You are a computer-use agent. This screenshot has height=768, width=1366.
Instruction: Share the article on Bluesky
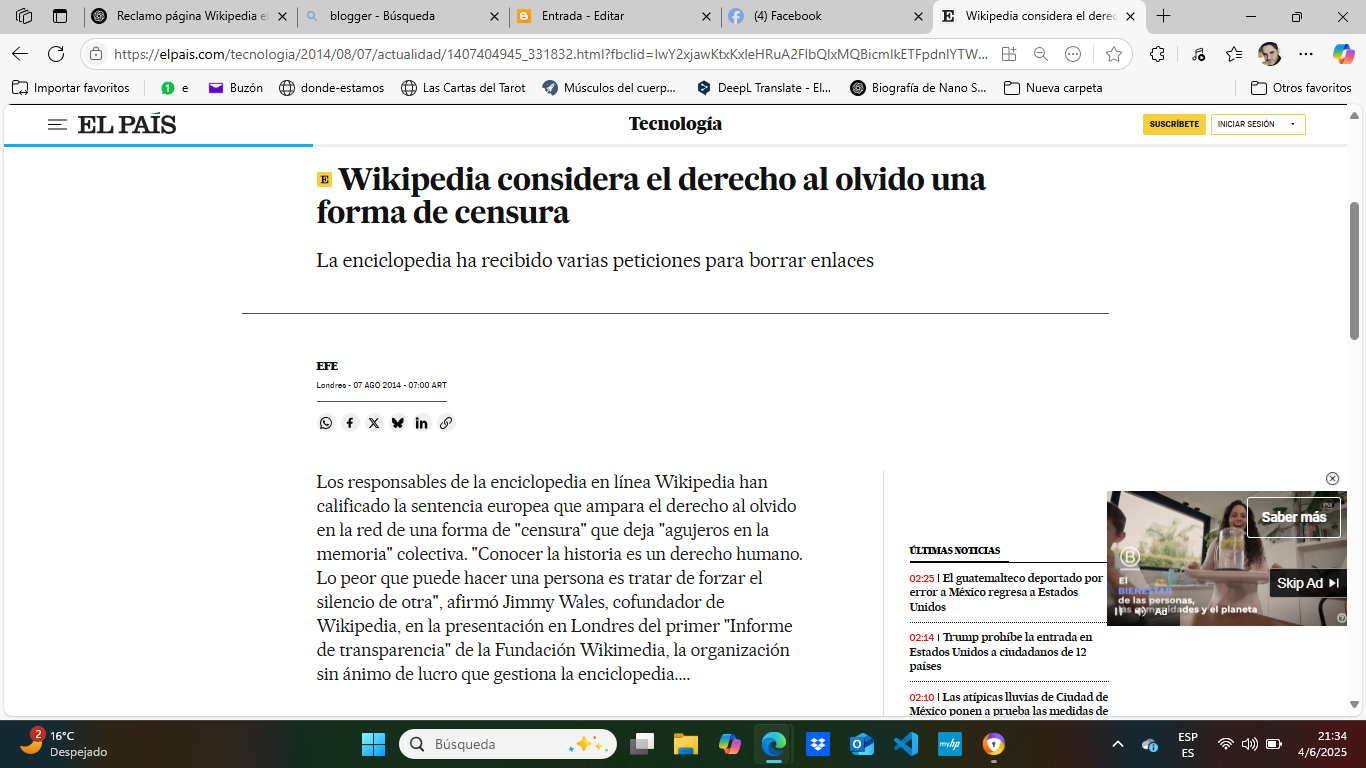[x=398, y=423]
